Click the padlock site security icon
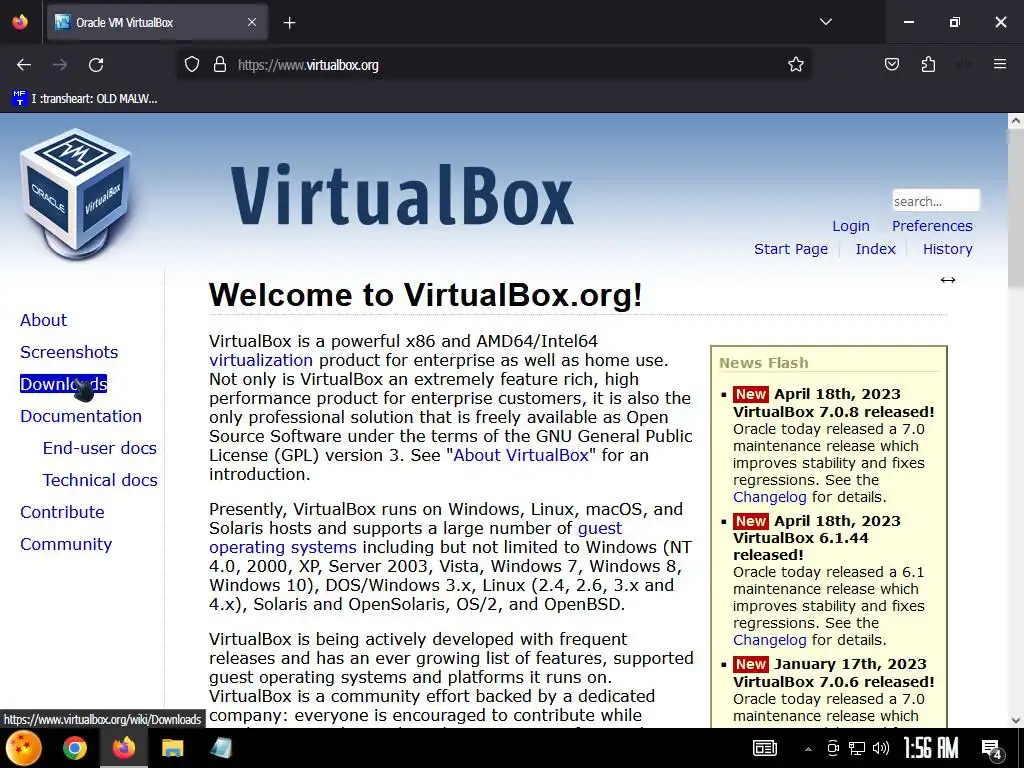The width and height of the screenshot is (1024, 768). 220,65
